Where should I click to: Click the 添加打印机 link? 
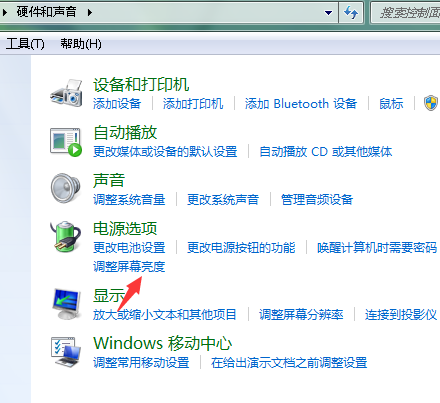click(x=193, y=104)
